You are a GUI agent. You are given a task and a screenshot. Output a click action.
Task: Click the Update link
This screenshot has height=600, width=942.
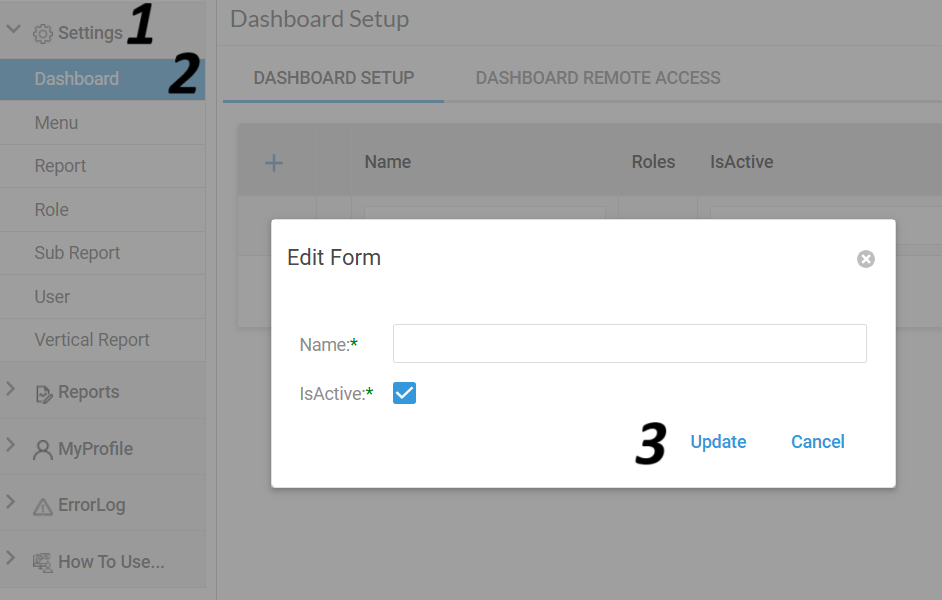[718, 442]
